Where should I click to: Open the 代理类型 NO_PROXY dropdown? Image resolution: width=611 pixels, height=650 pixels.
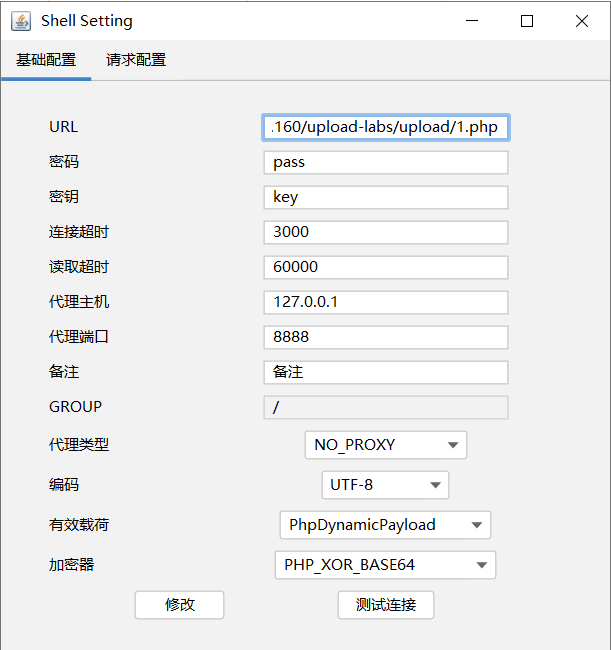click(386, 445)
